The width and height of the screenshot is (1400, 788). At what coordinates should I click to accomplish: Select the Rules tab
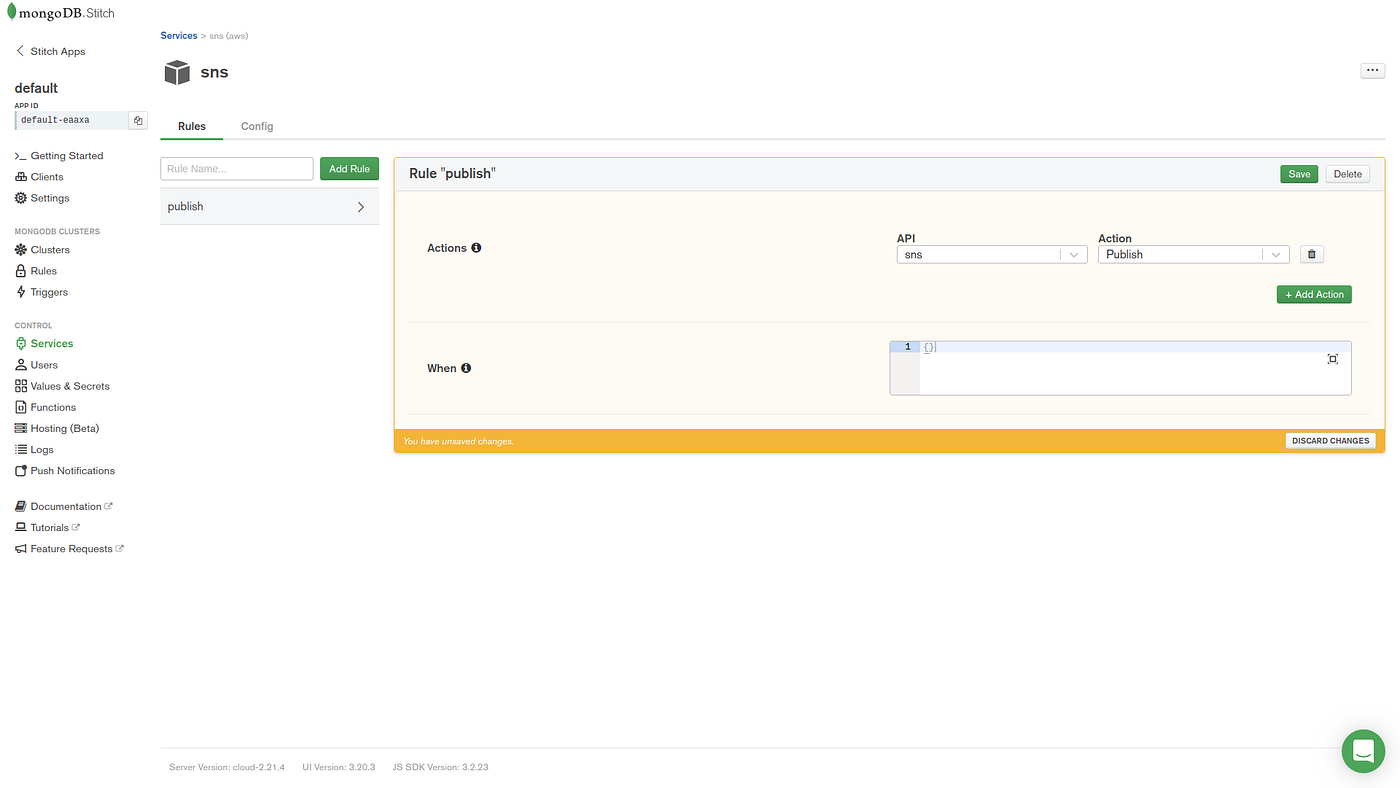(191, 126)
